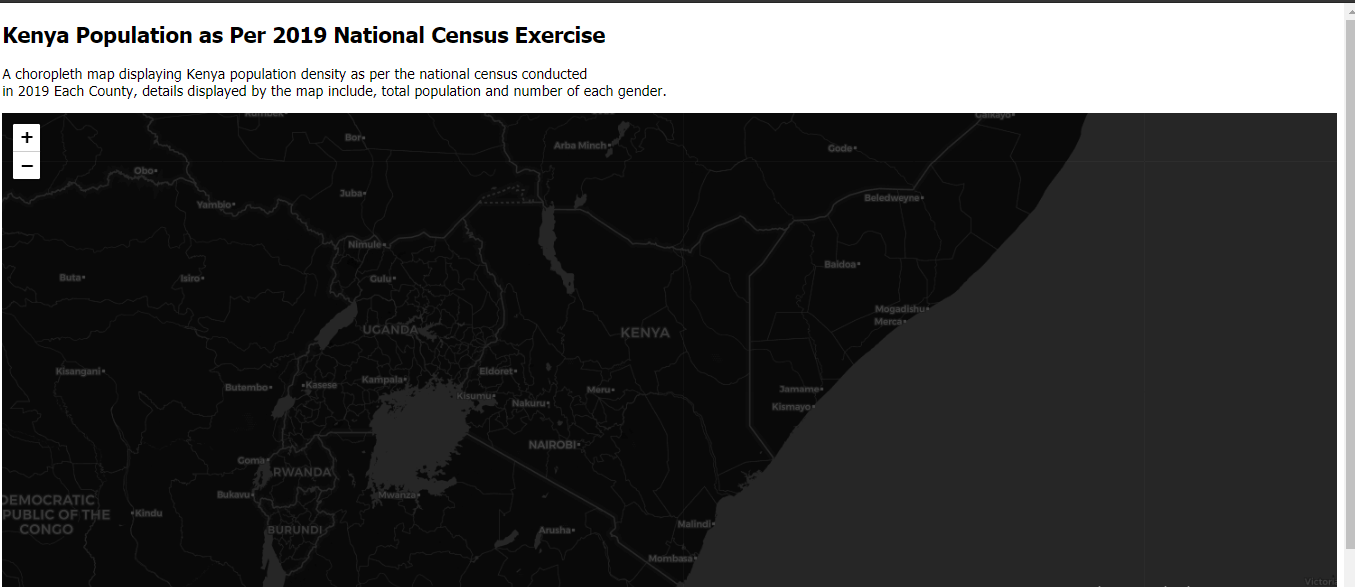Click the UGANDA country label

[390, 328]
